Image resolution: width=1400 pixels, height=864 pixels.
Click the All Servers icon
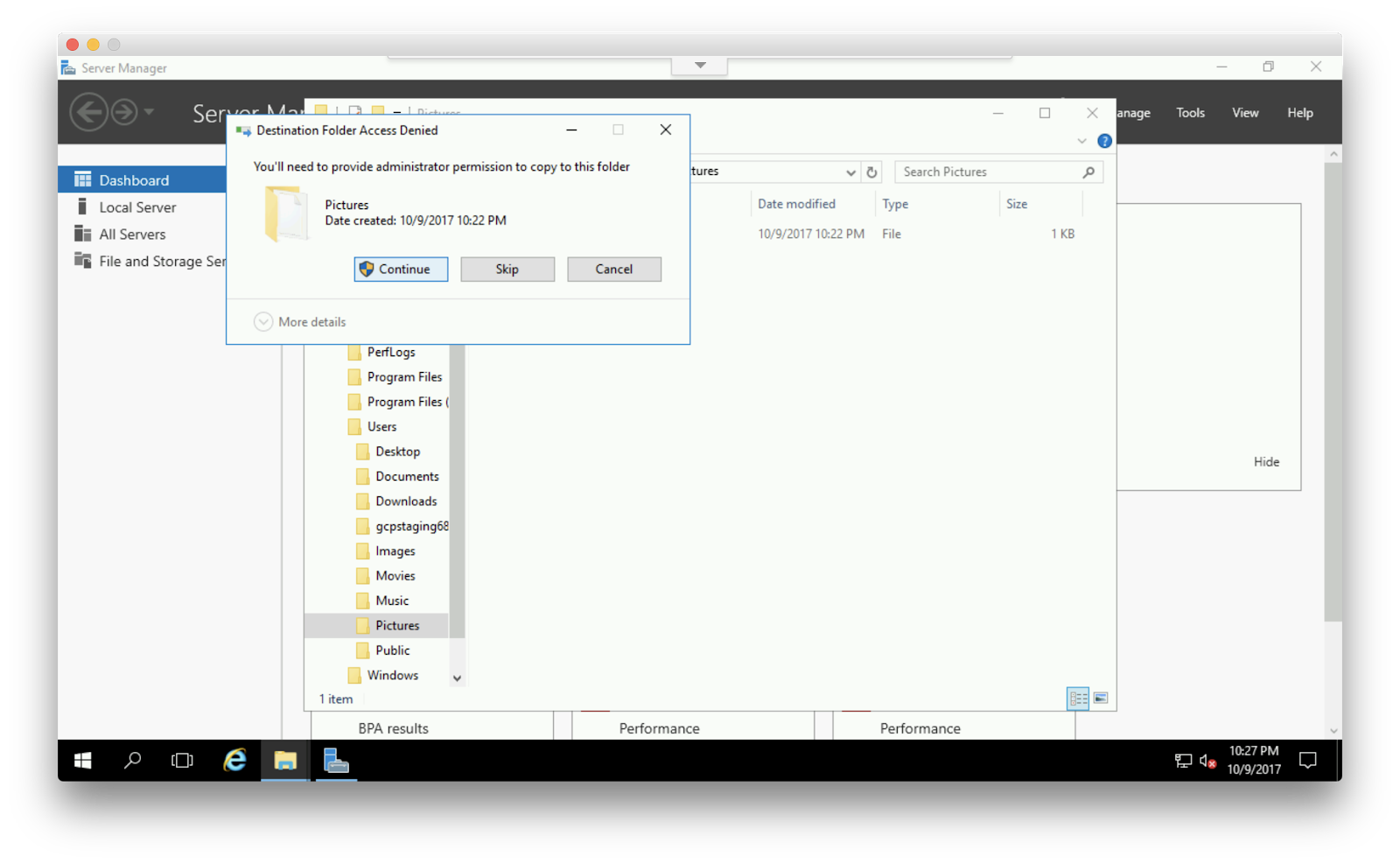133,234
